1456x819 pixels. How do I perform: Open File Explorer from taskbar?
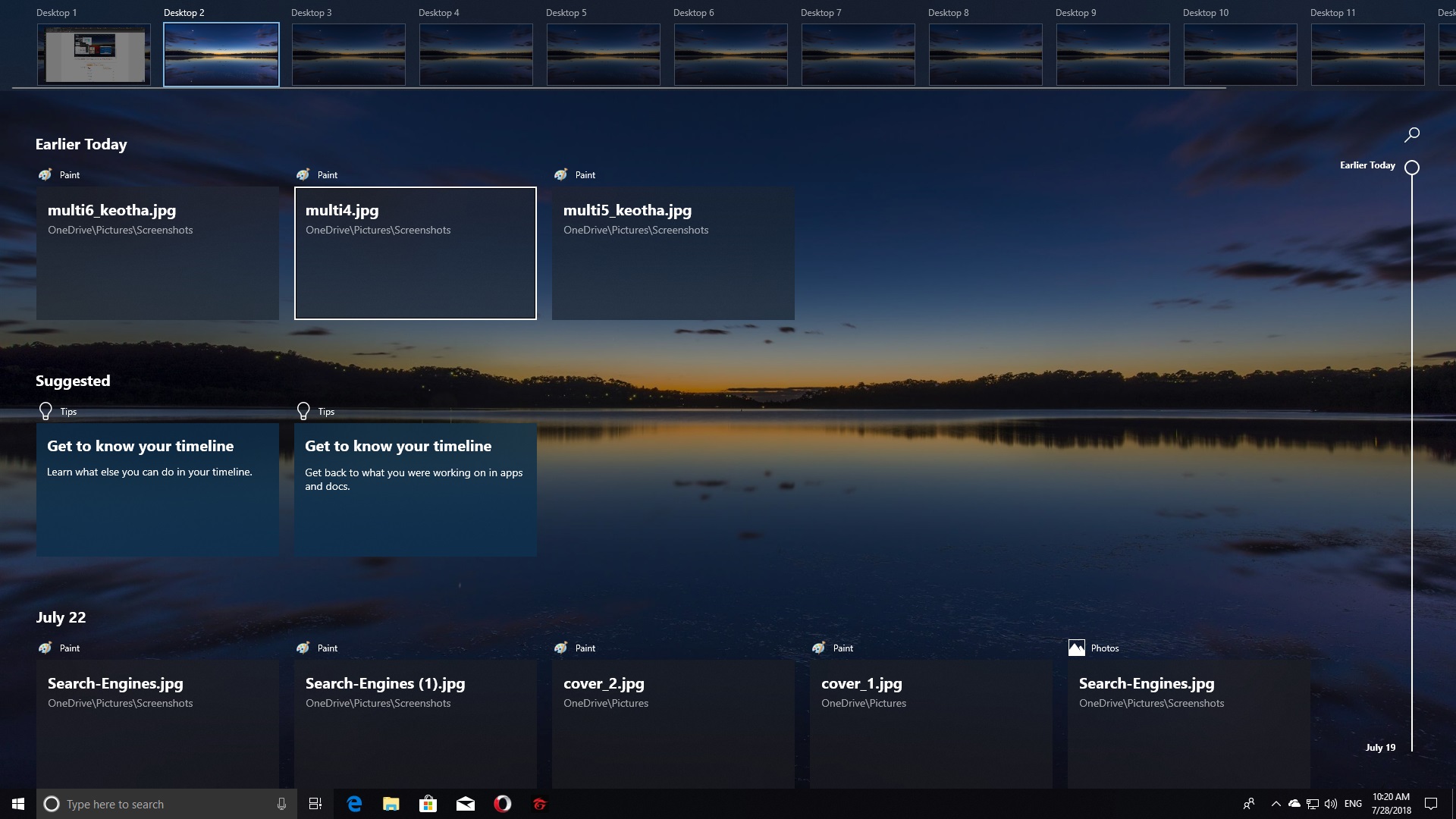point(391,804)
